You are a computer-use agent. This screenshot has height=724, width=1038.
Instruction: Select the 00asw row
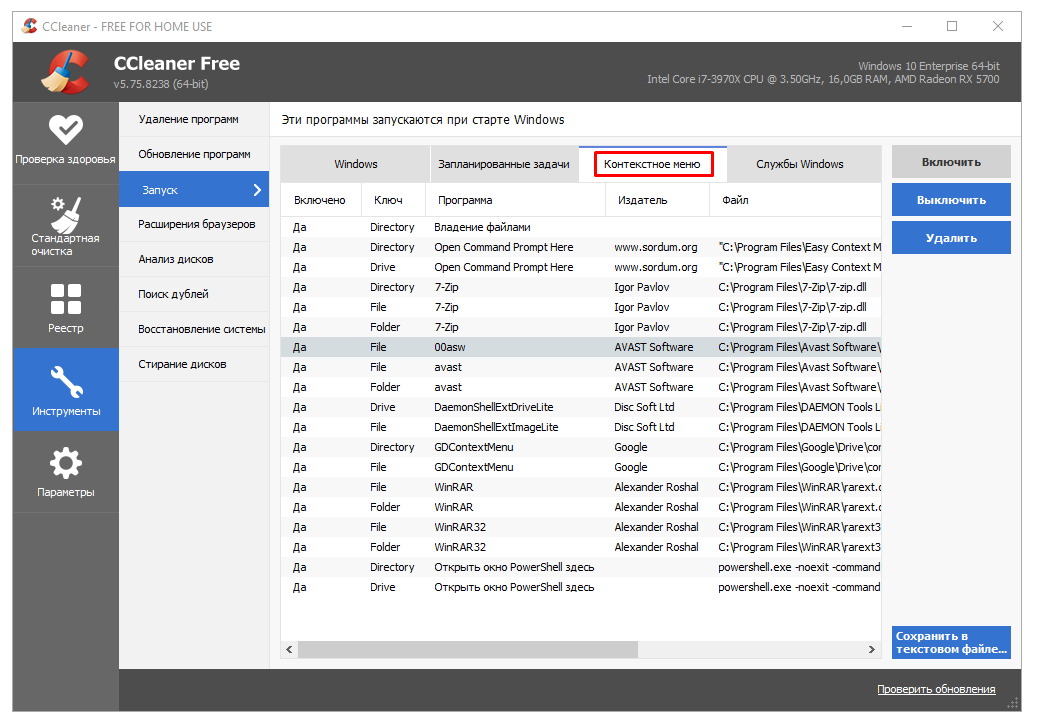tap(581, 347)
